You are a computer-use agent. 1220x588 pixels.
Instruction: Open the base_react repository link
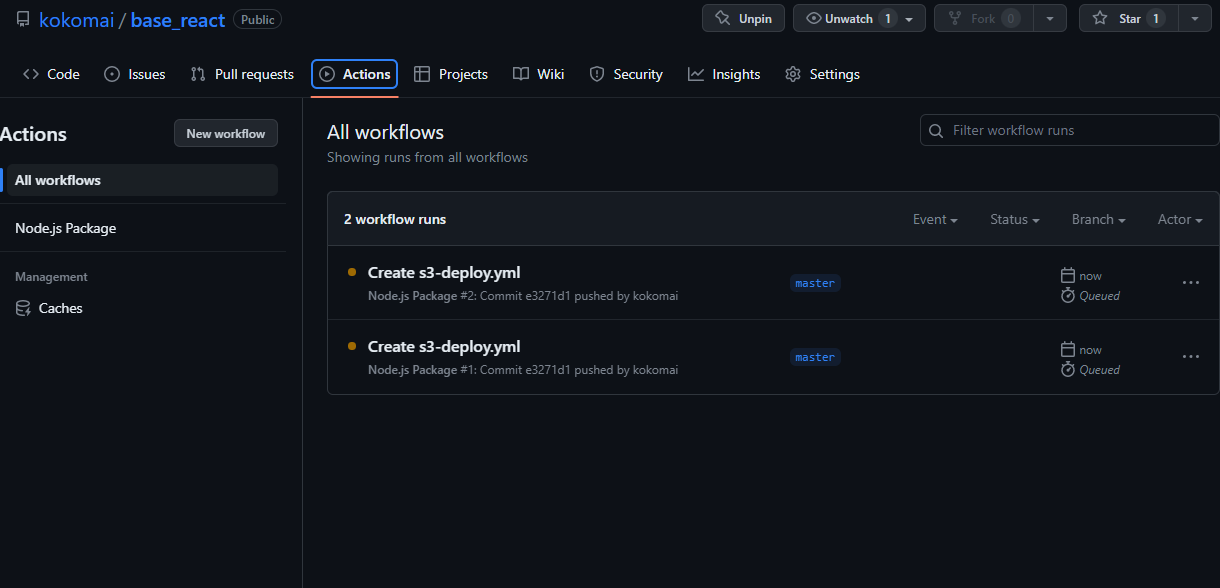click(x=177, y=20)
